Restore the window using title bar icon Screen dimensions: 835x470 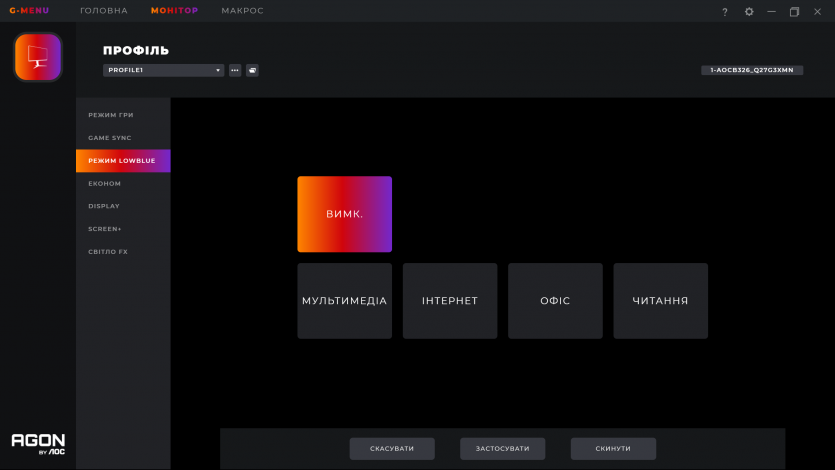click(794, 11)
